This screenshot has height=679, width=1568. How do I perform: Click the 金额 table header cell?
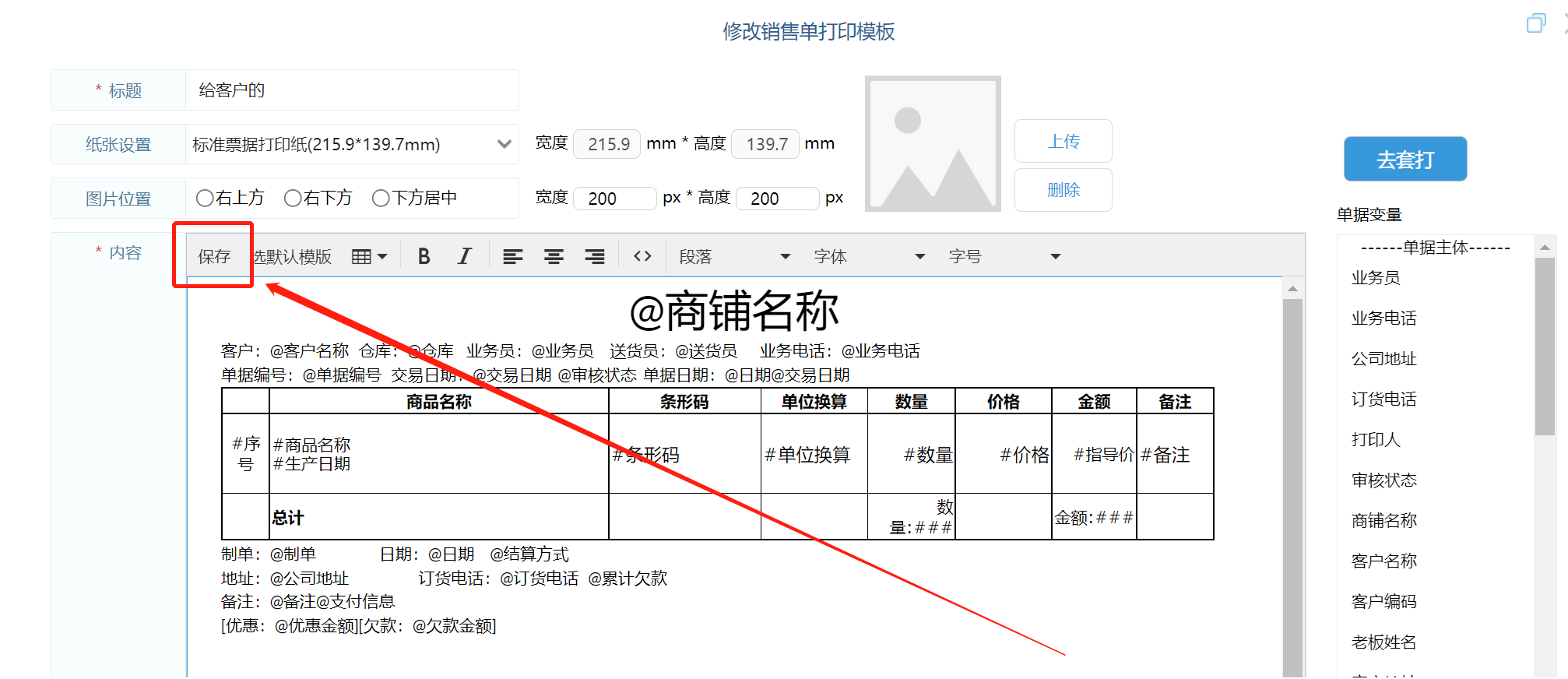click(1094, 402)
